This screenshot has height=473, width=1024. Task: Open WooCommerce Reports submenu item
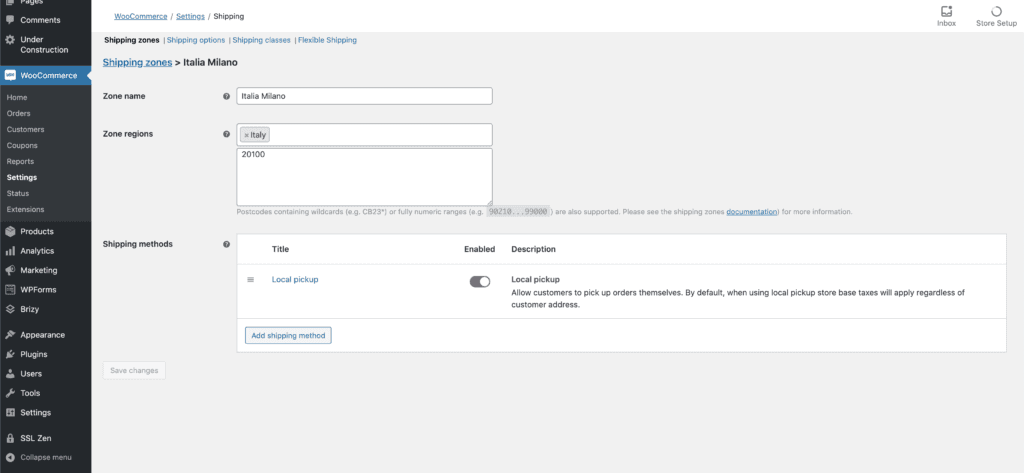point(20,161)
